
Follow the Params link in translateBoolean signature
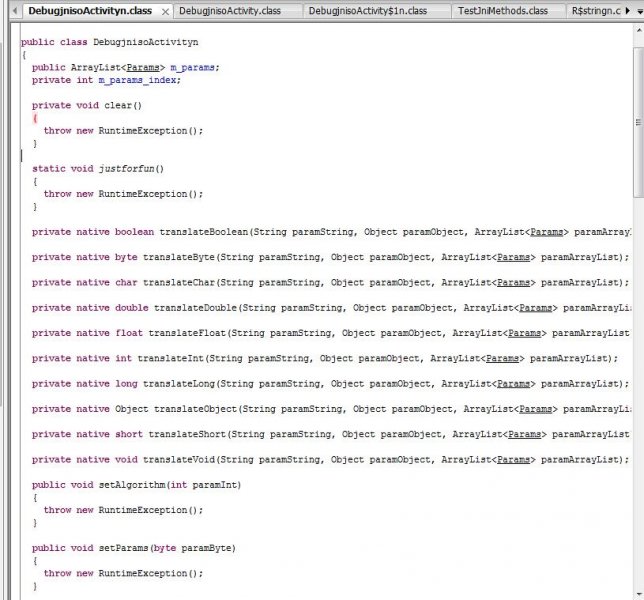coord(546,232)
